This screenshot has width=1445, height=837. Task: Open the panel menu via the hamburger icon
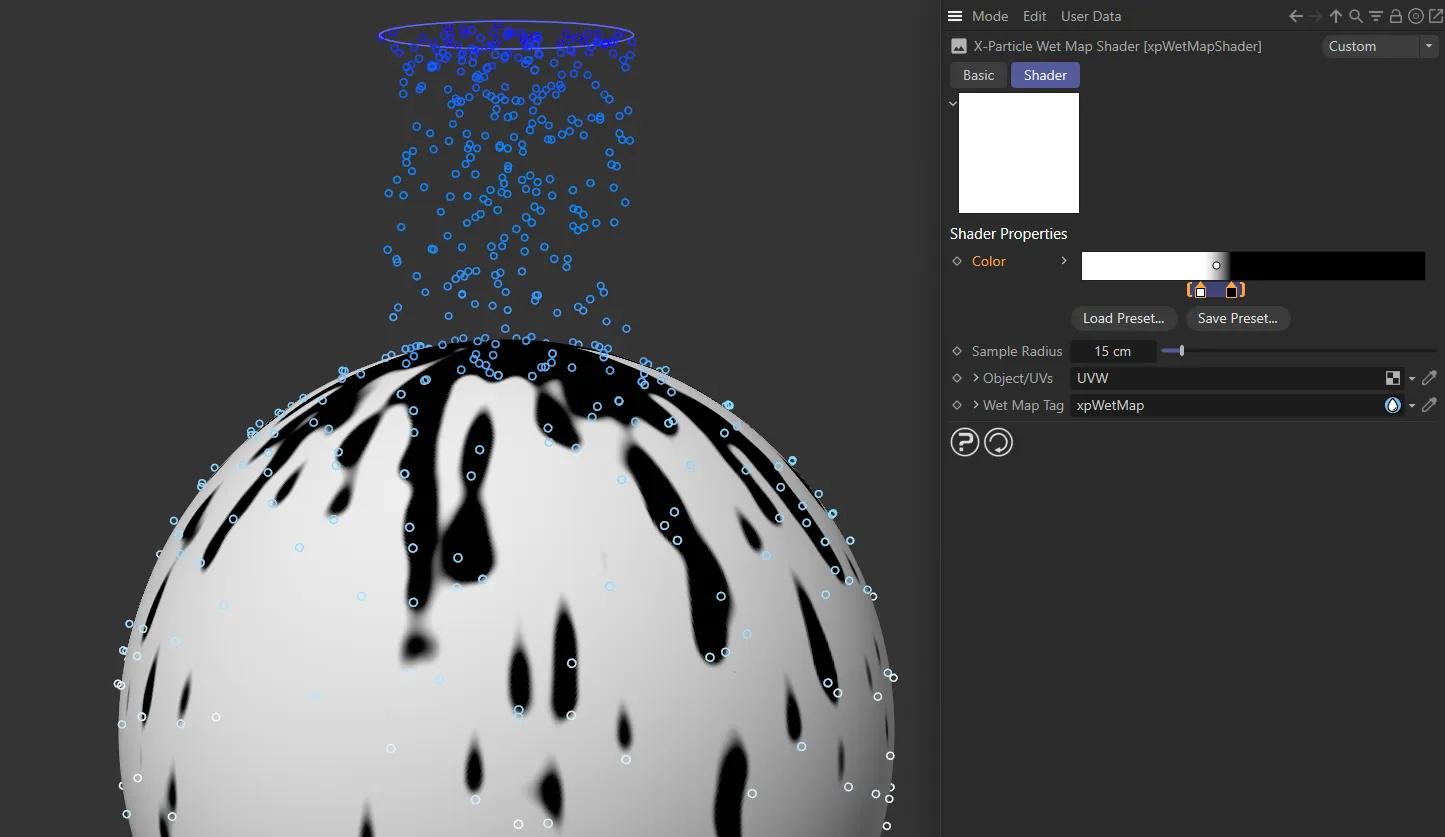(x=954, y=16)
